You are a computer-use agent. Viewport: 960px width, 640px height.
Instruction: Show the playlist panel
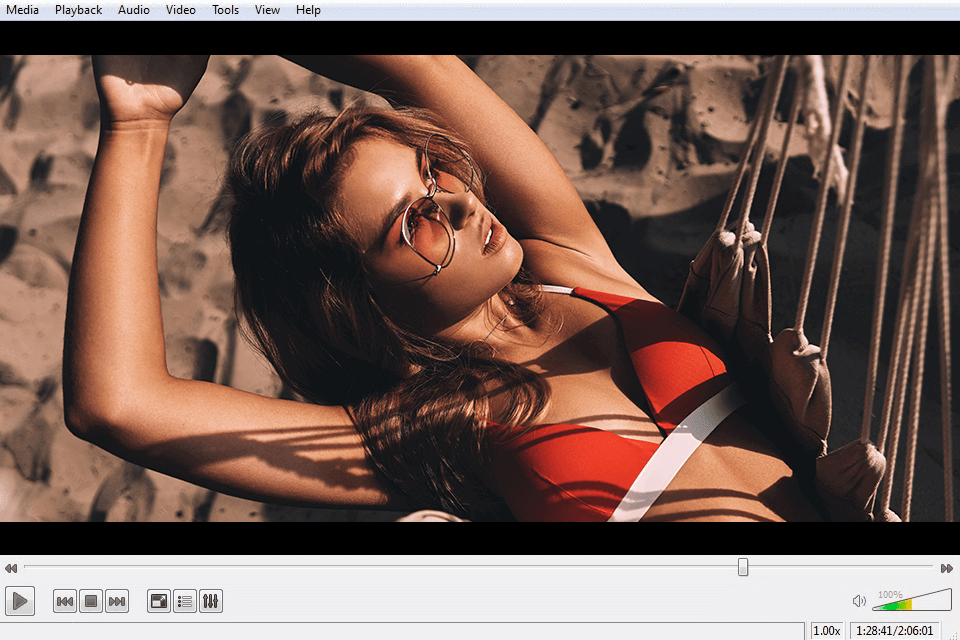click(185, 601)
